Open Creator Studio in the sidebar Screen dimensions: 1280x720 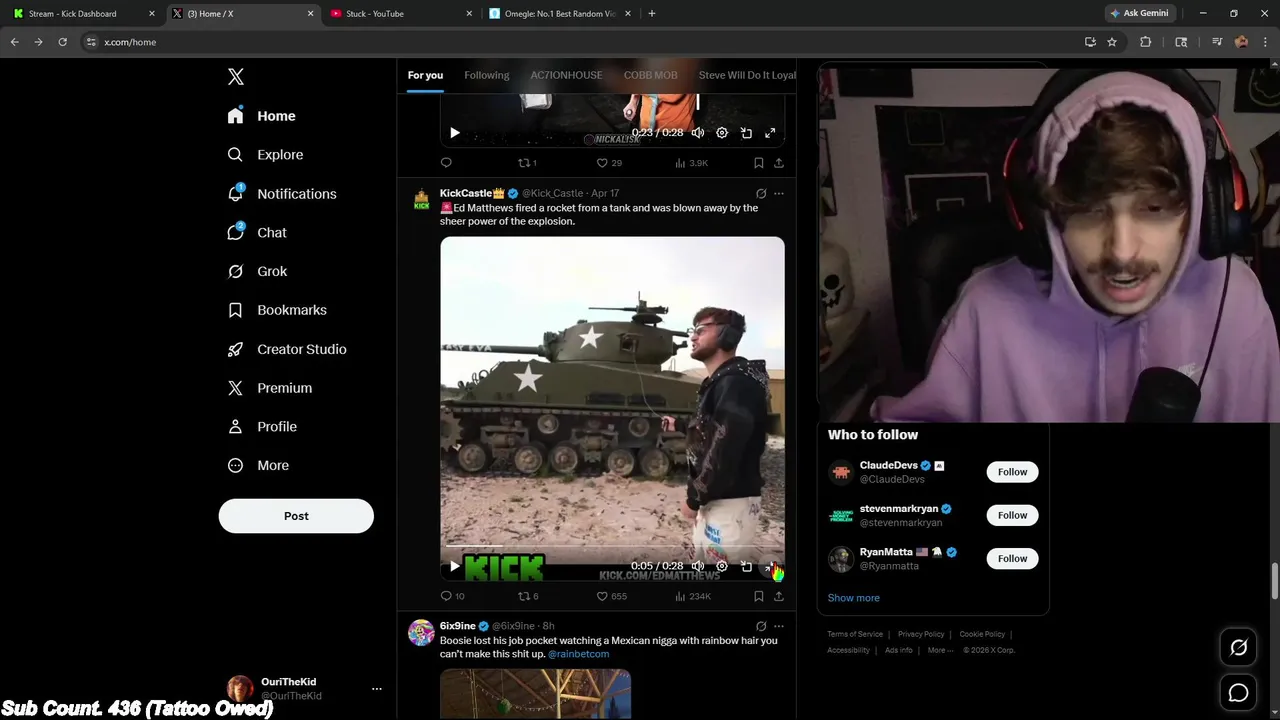[x=287, y=349]
